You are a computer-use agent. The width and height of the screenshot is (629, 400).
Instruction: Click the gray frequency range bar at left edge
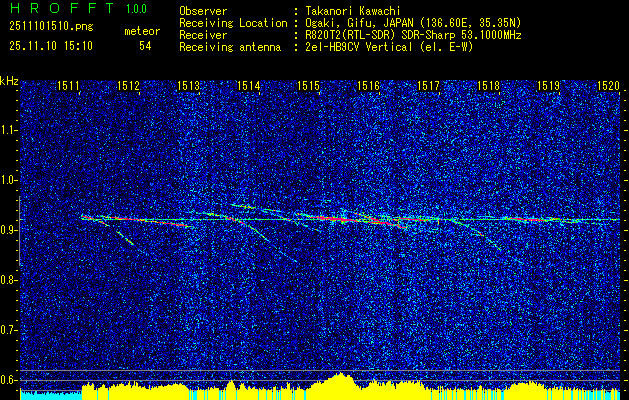[20, 231]
